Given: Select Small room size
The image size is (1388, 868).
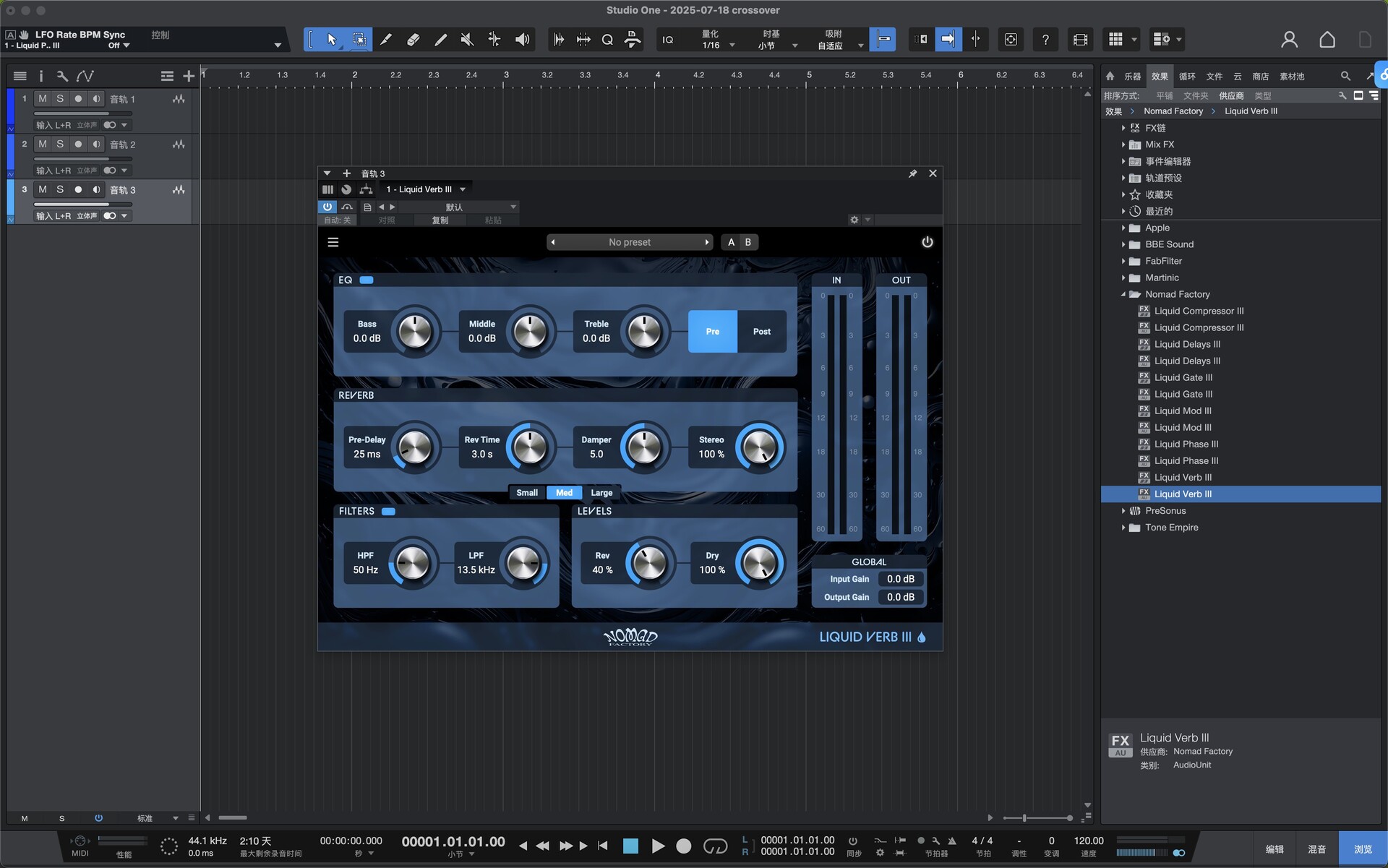Looking at the screenshot, I should pyautogui.click(x=527, y=493).
